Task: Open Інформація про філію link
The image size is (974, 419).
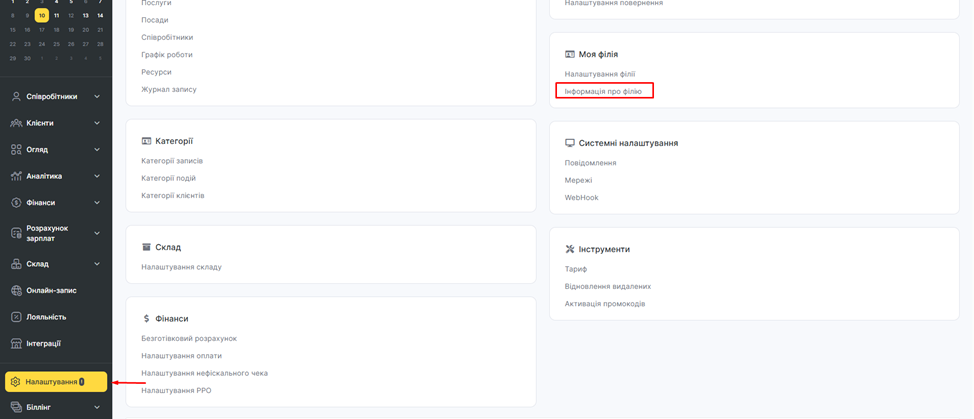Action: point(603,91)
